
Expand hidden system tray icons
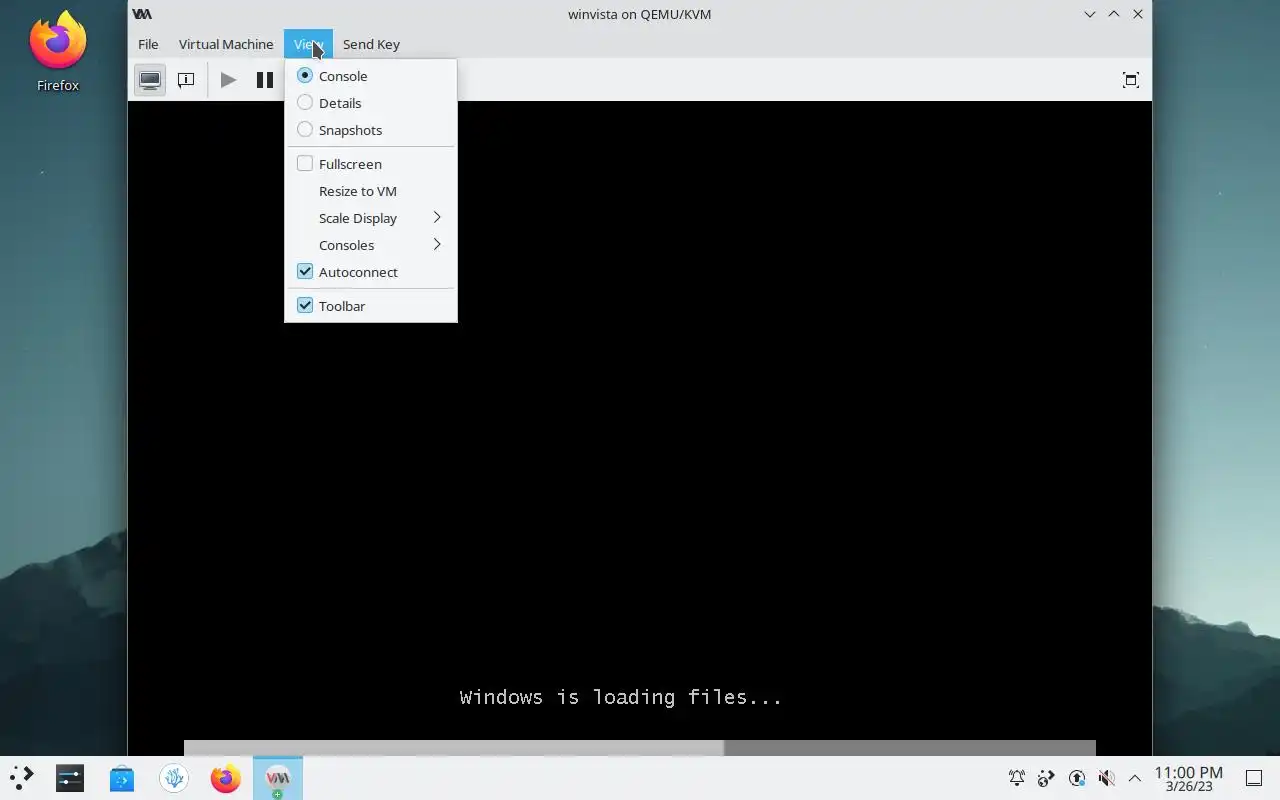coord(1135,778)
